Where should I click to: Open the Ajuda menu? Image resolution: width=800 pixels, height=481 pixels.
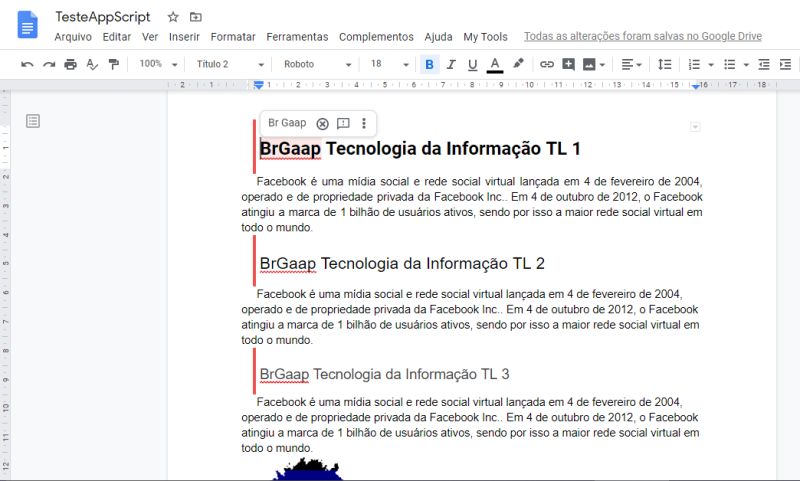pyautogui.click(x=438, y=37)
